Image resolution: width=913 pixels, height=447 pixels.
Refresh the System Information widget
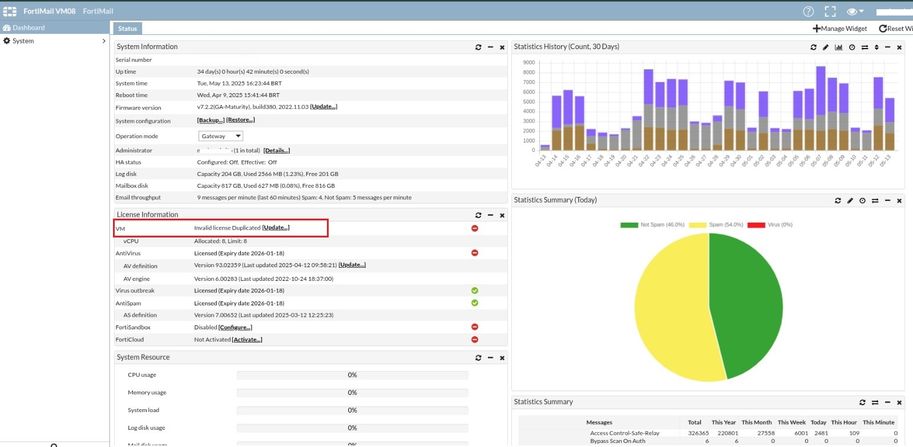coord(479,47)
